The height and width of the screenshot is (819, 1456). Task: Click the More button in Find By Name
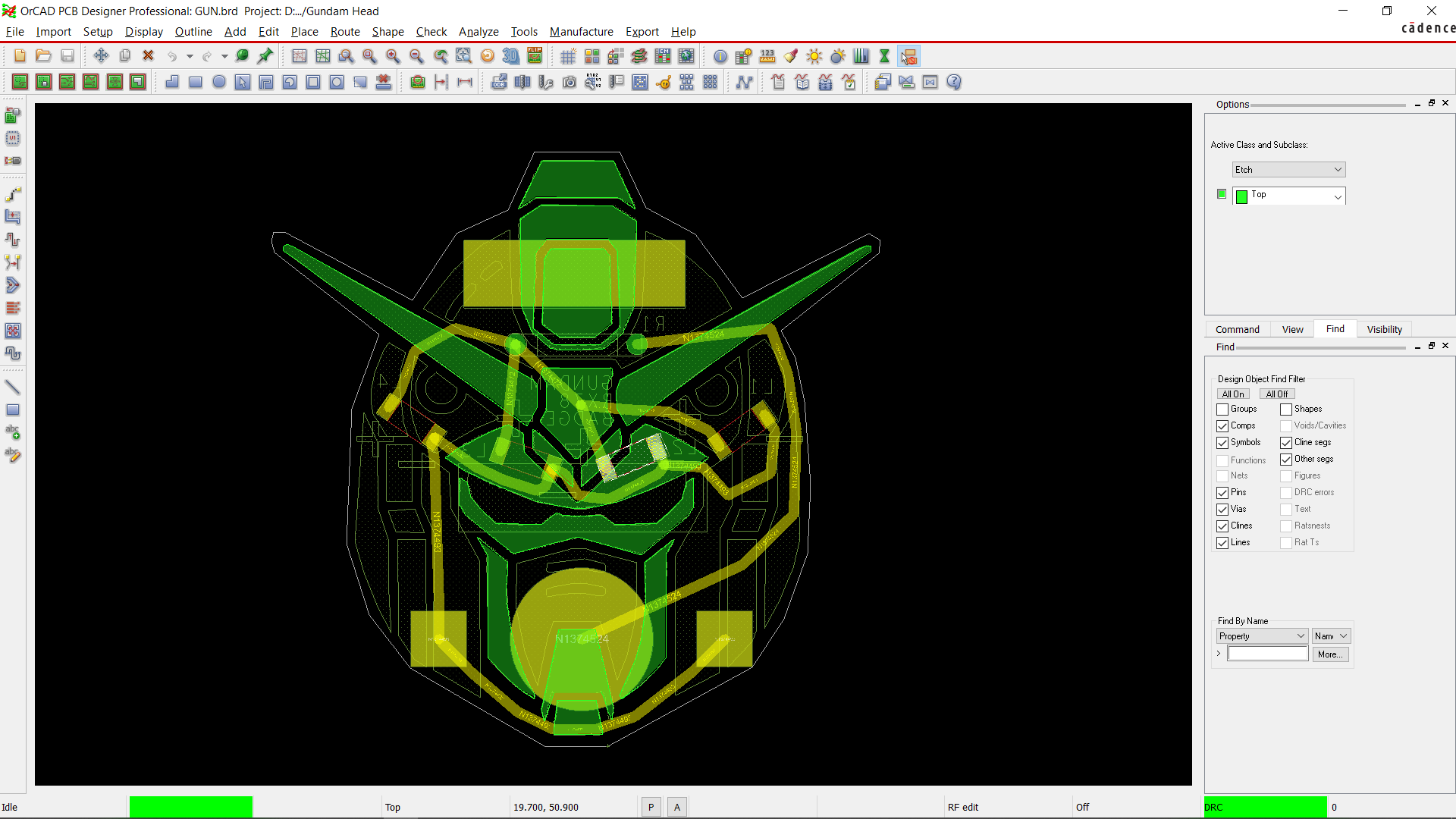click(1330, 654)
